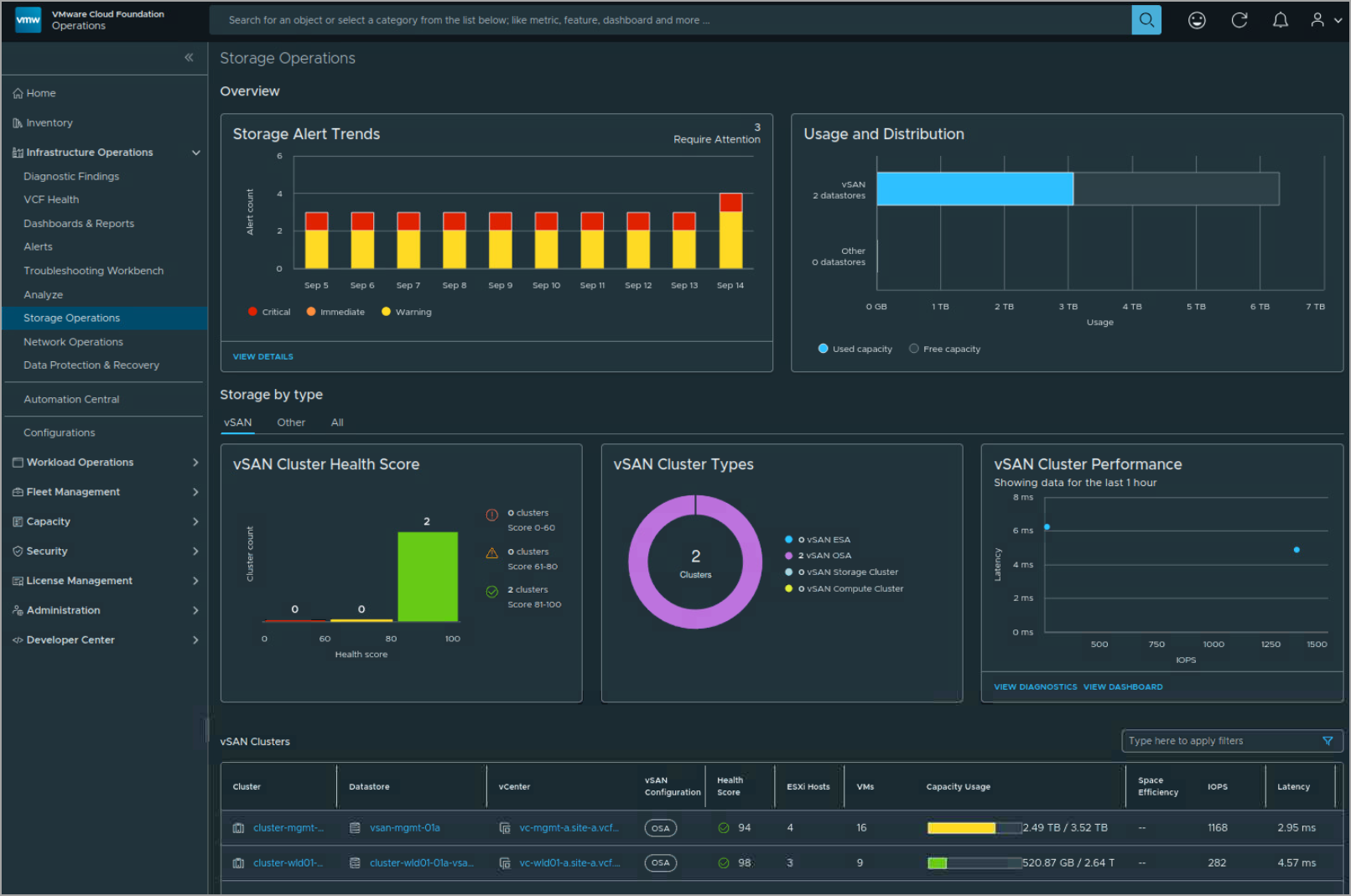Toggle Critical alert legend item

pos(269,312)
